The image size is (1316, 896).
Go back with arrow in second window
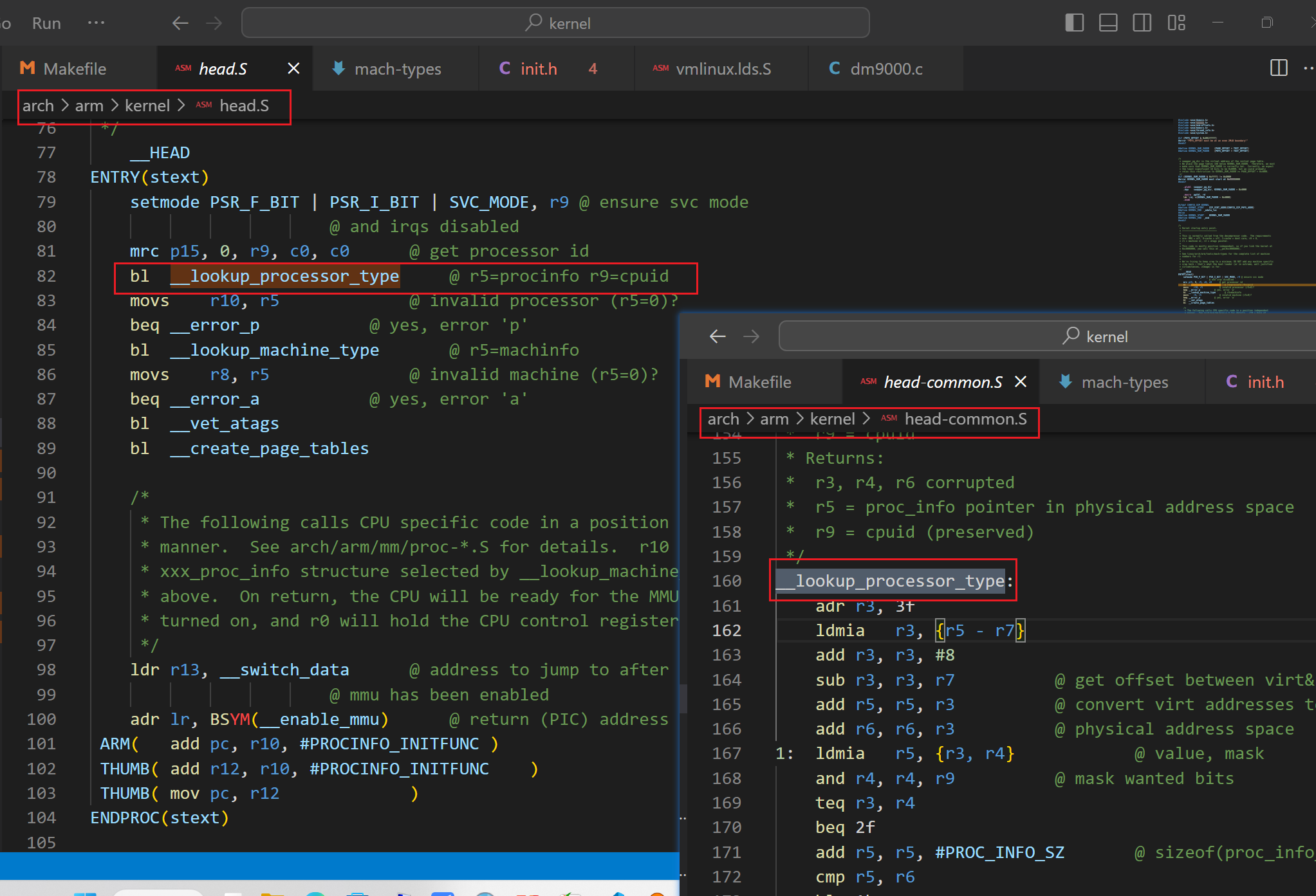click(x=718, y=336)
